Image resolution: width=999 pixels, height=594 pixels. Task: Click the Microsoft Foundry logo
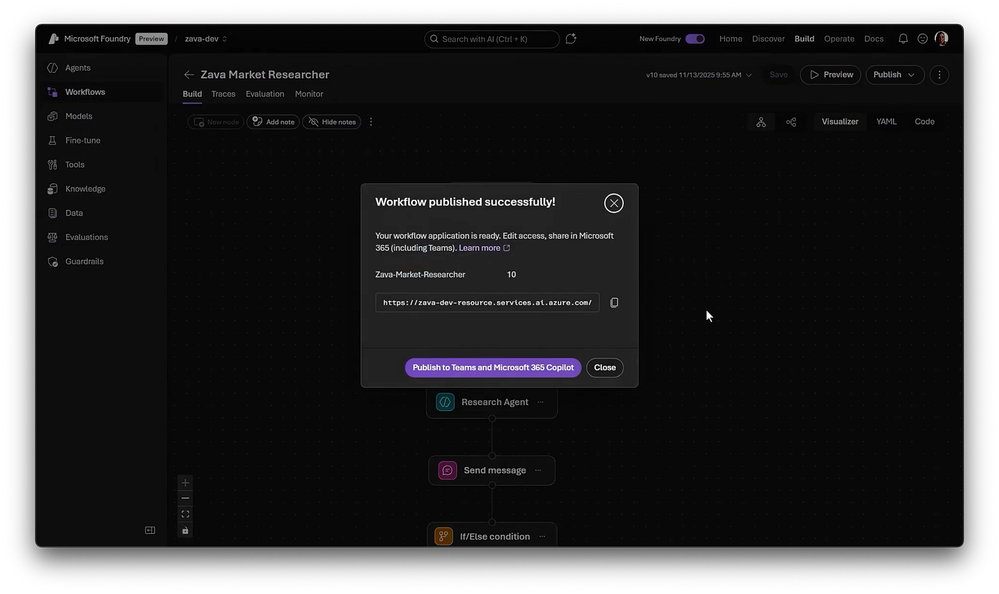pos(54,39)
